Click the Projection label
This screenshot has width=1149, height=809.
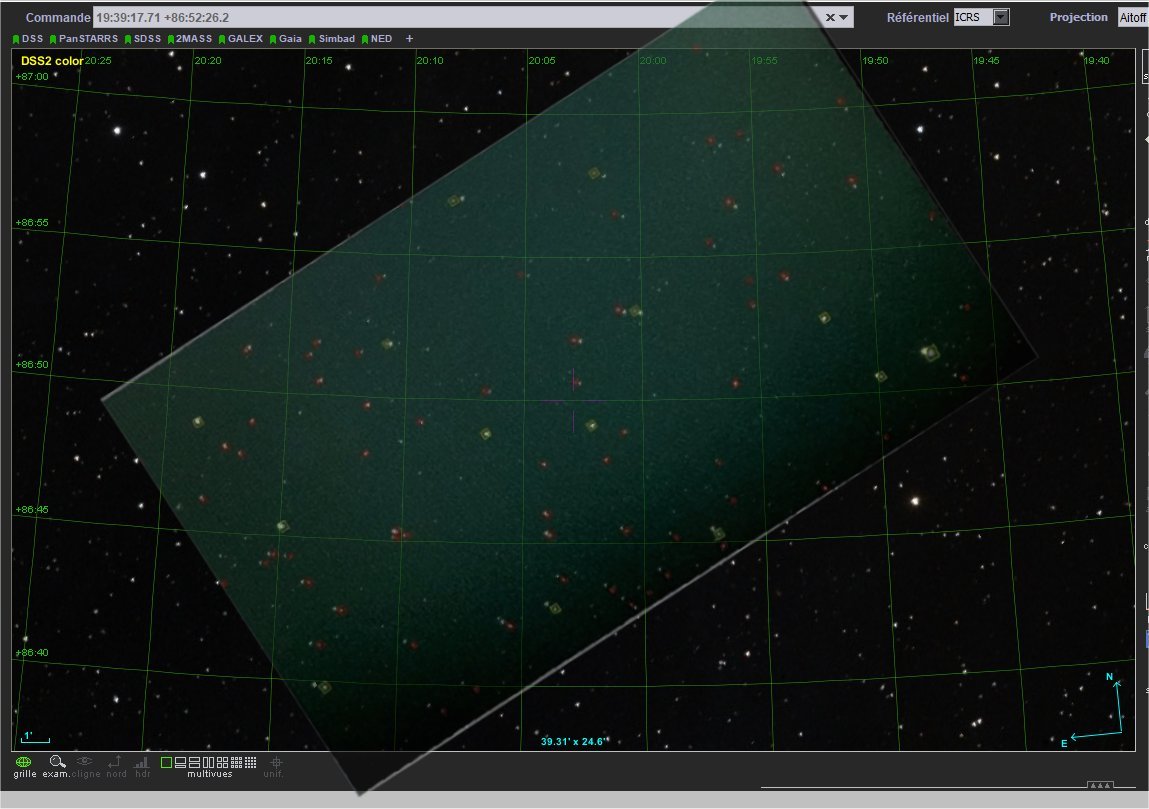1079,17
